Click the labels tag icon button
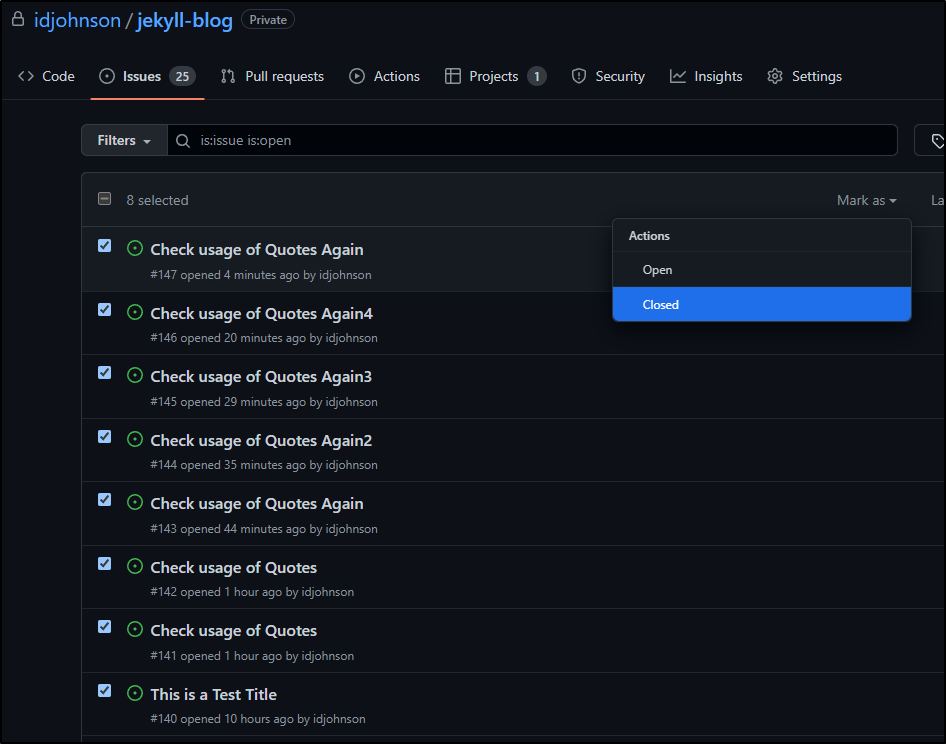 936,141
